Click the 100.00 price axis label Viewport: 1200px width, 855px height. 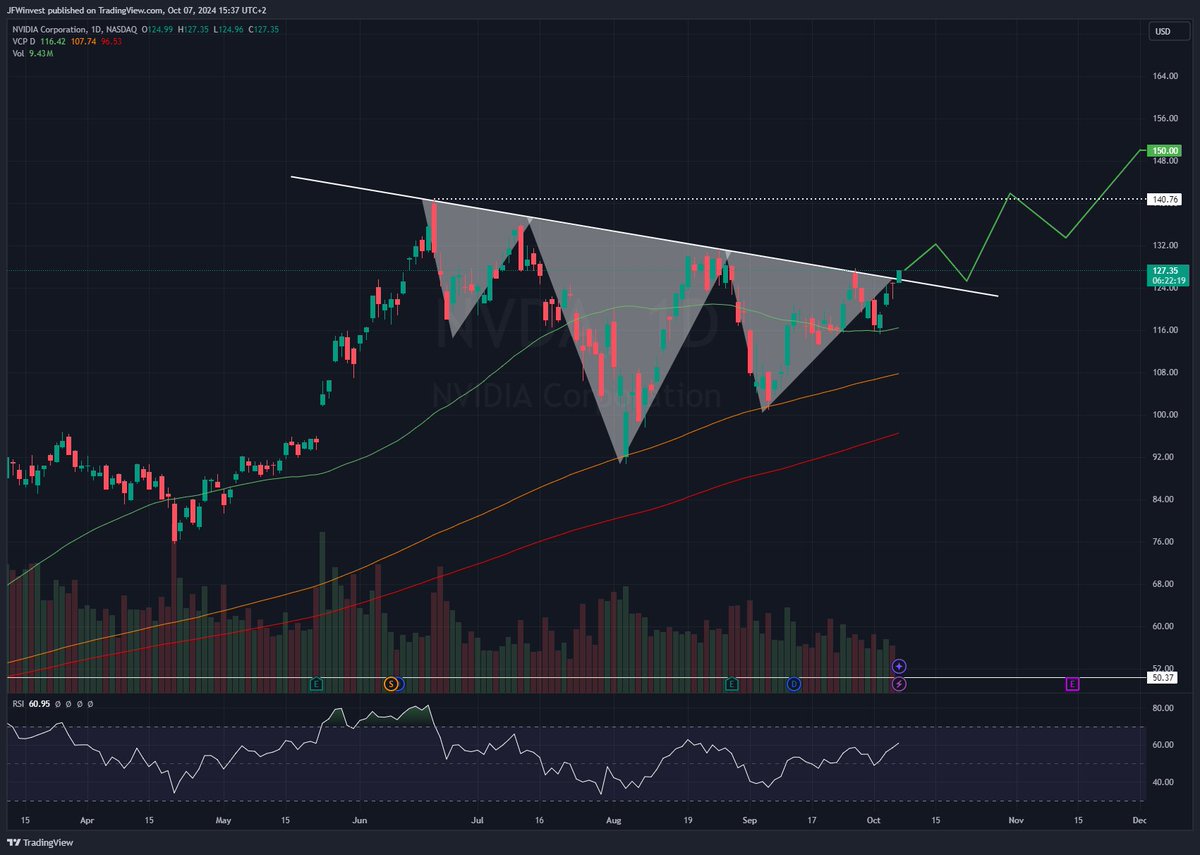[x=1165, y=414]
